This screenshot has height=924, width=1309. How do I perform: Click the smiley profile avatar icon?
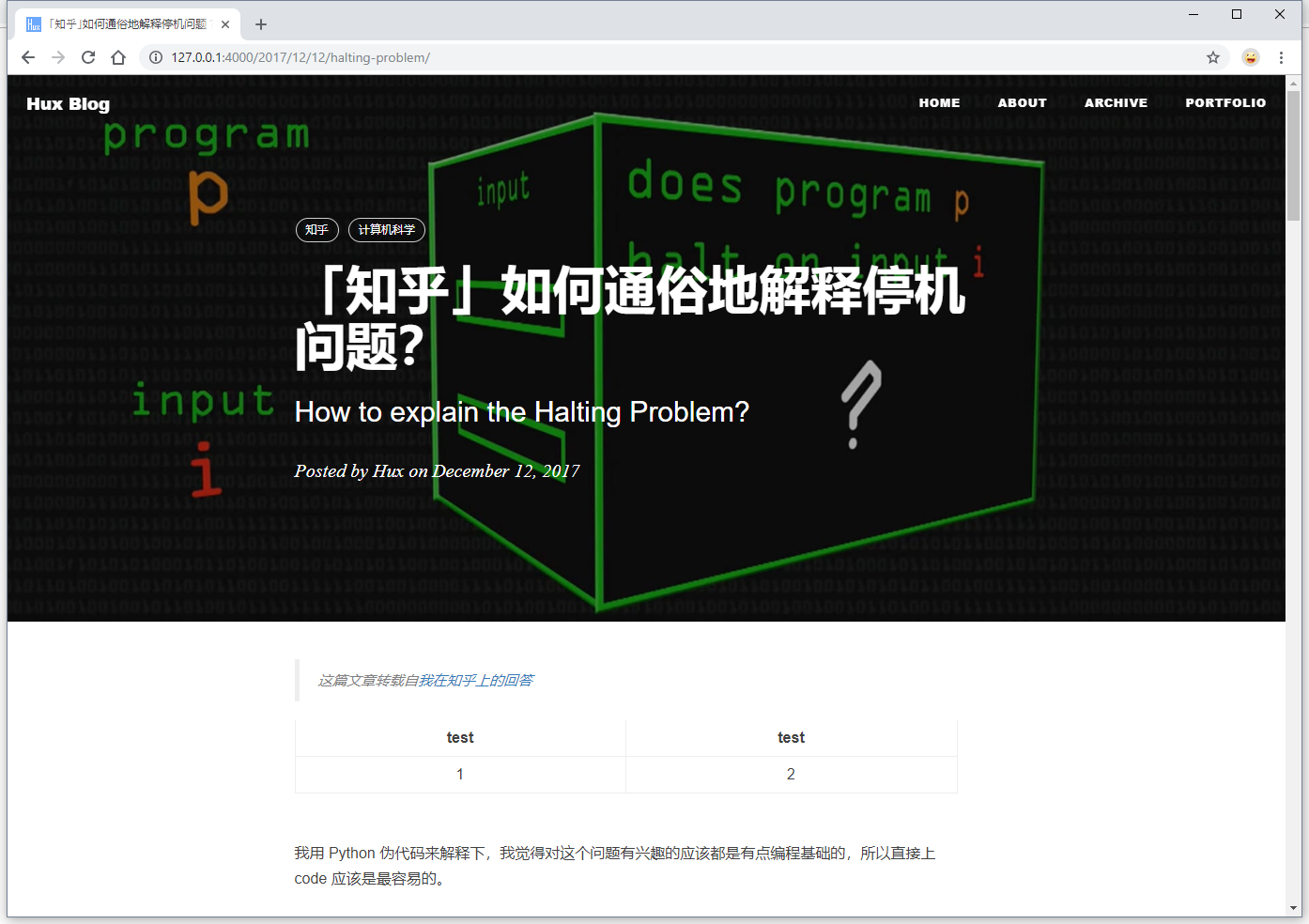tap(1250, 57)
